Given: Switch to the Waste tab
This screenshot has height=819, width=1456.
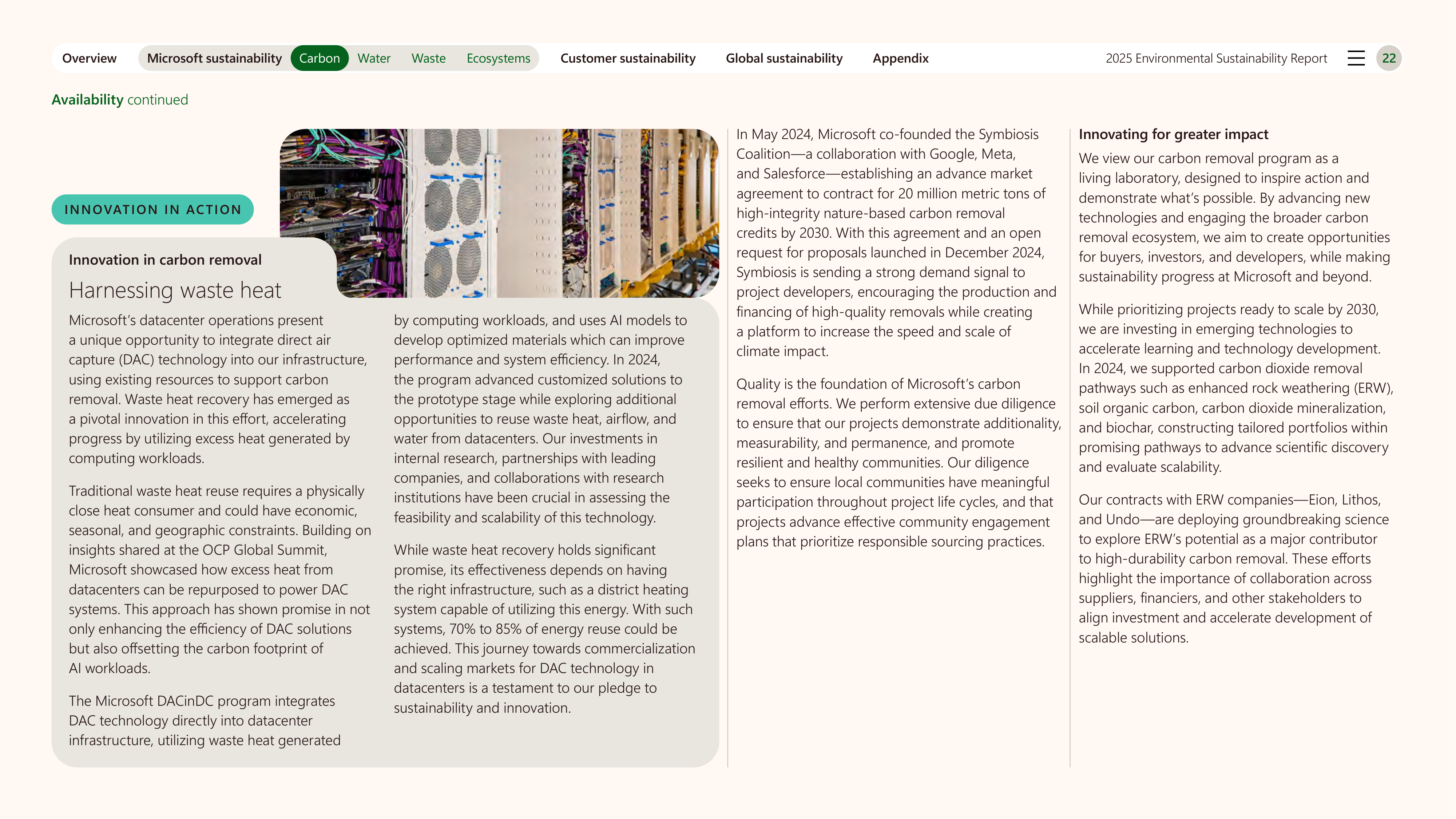Looking at the screenshot, I should 428,58.
